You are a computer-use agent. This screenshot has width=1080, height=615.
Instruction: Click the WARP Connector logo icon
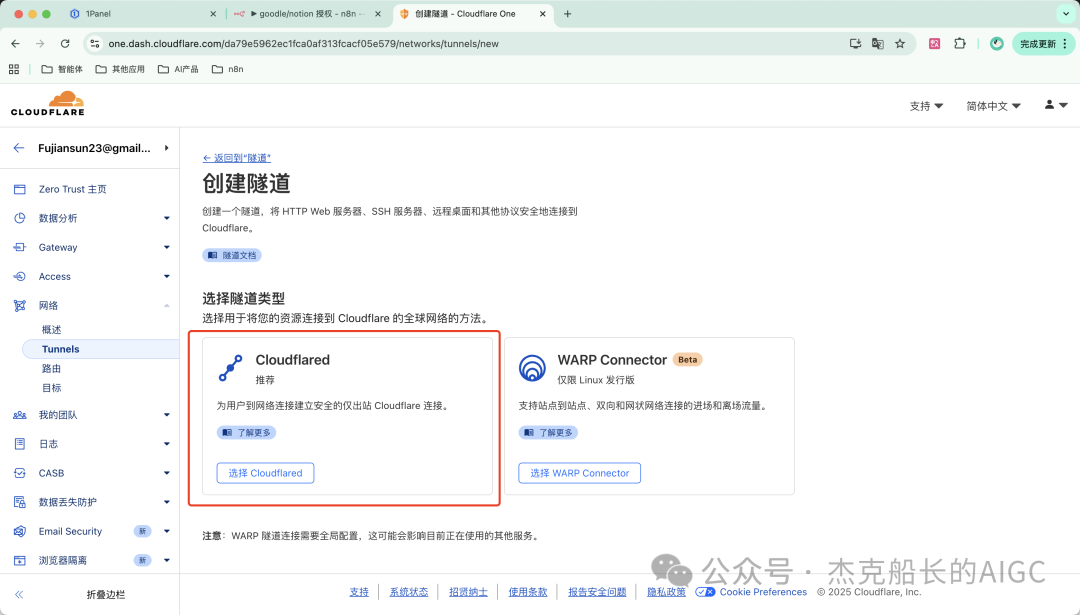click(x=532, y=368)
